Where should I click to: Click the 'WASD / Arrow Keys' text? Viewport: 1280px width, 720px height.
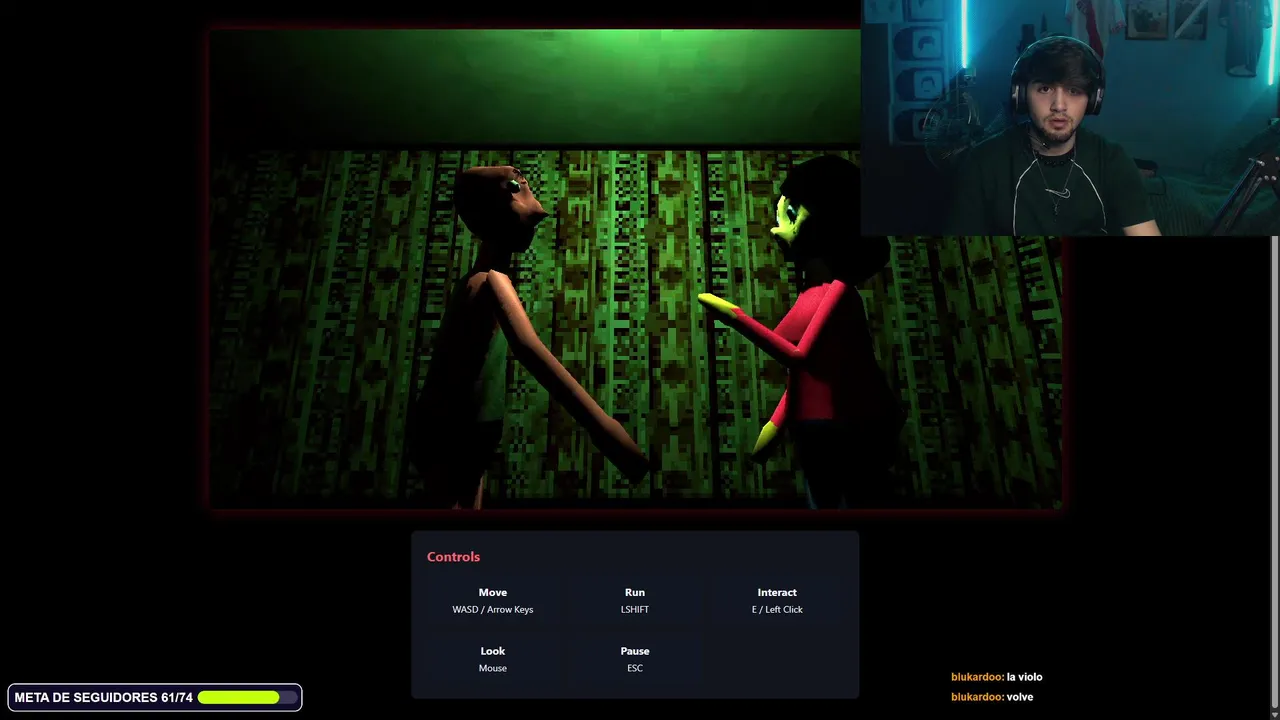[x=493, y=609]
